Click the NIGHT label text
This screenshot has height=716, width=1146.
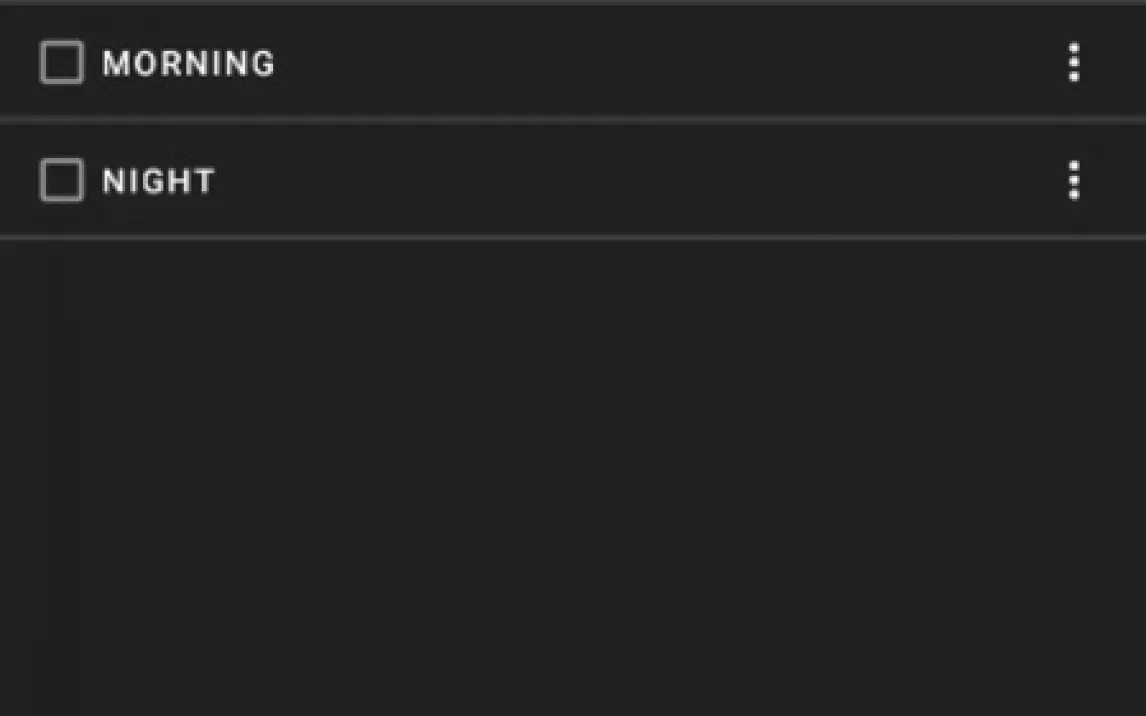[158, 182]
